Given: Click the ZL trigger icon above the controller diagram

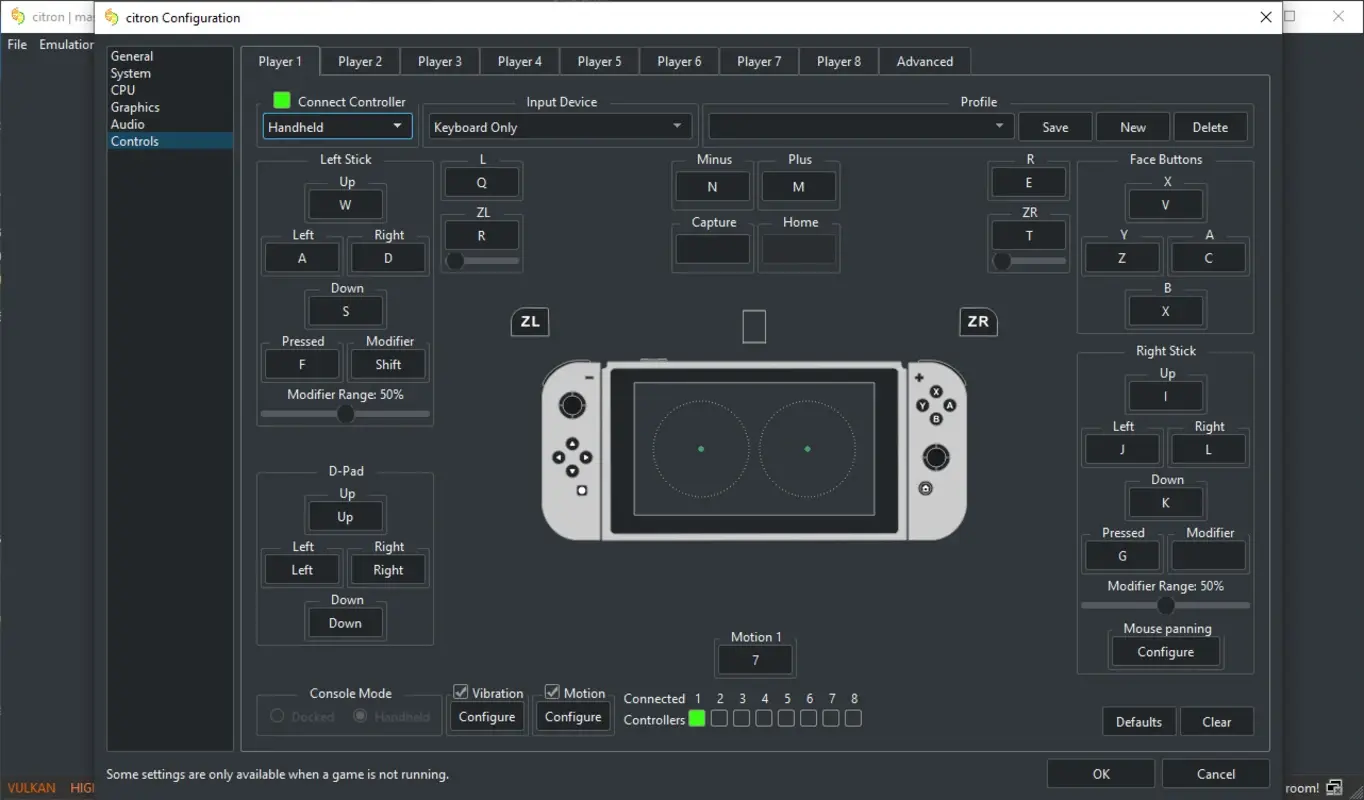Looking at the screenshot, I should click(x=529, y=321).
